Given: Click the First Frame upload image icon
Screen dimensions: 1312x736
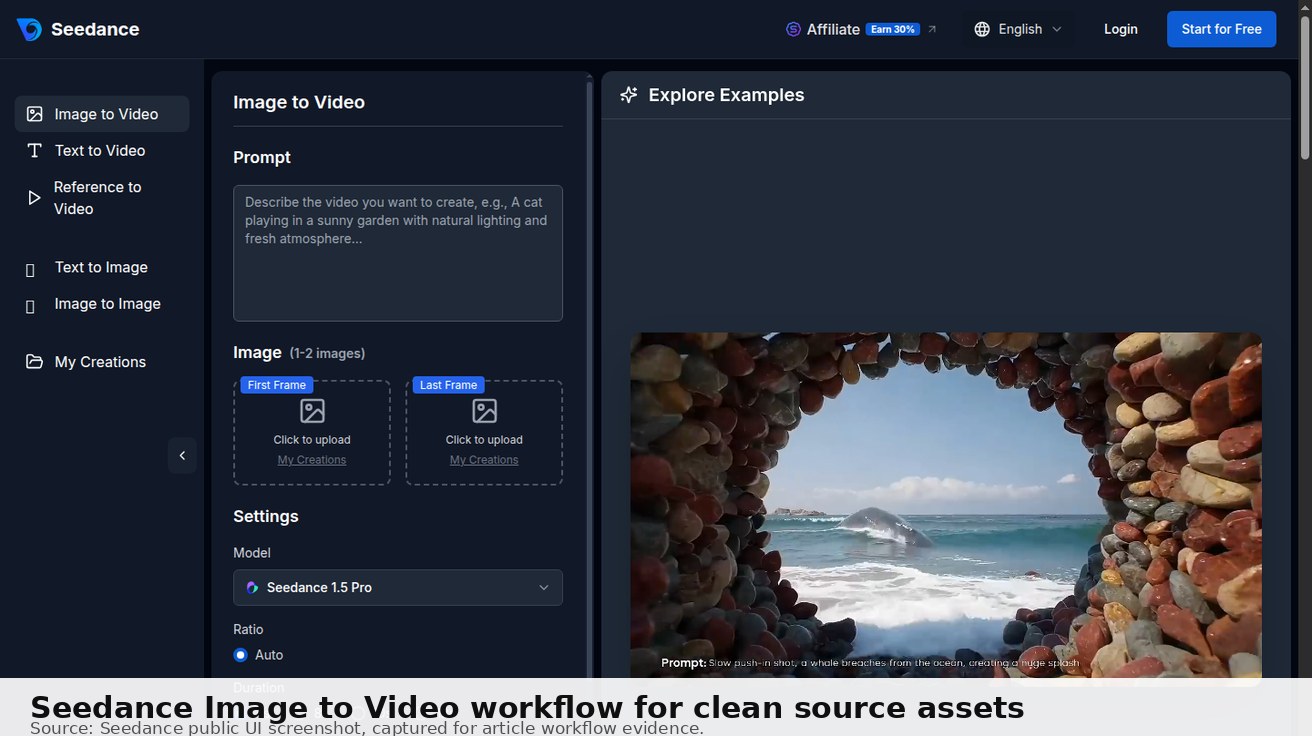Looking at the screenshot, I should coord(312,411).
